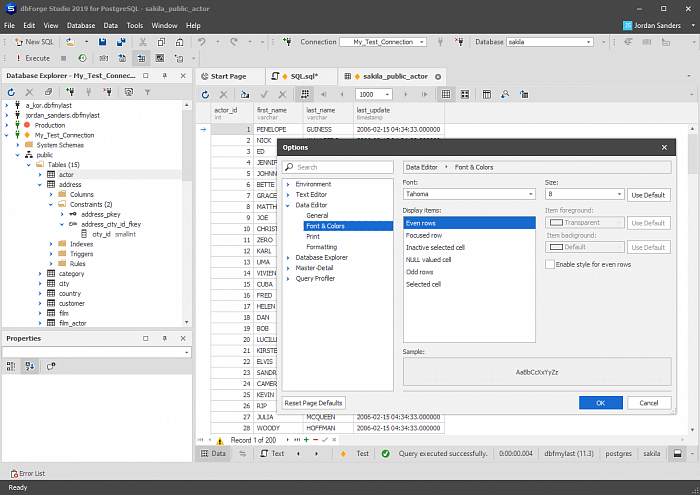Click the Error List icon at bottom
Viewport: 700px width, 495px height.
point(14,474)
